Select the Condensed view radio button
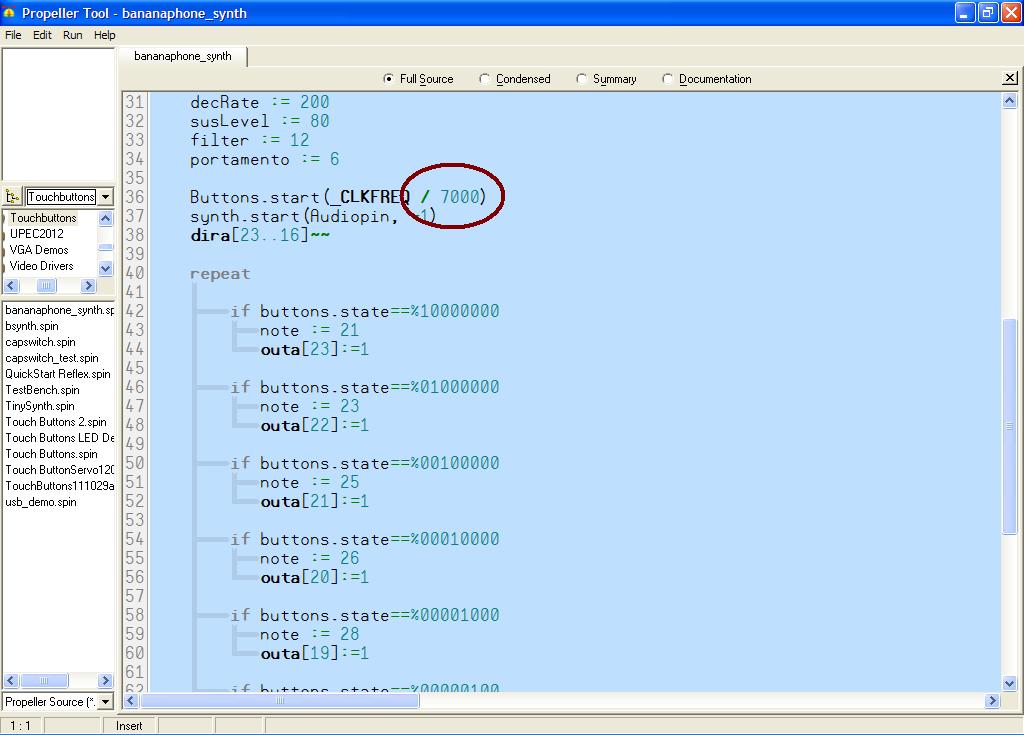This screenshot has height=735, width=1025. (x=486, y=78)
